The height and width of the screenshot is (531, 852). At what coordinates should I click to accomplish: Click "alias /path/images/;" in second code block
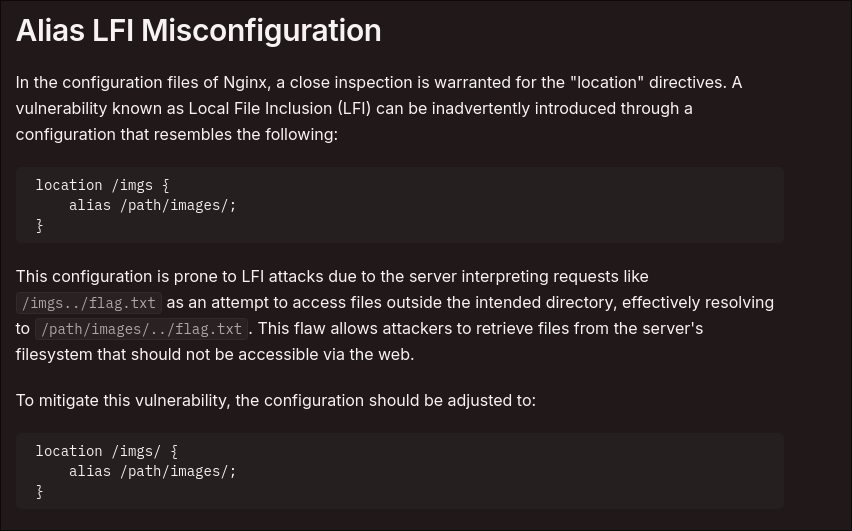coord(152,471)
